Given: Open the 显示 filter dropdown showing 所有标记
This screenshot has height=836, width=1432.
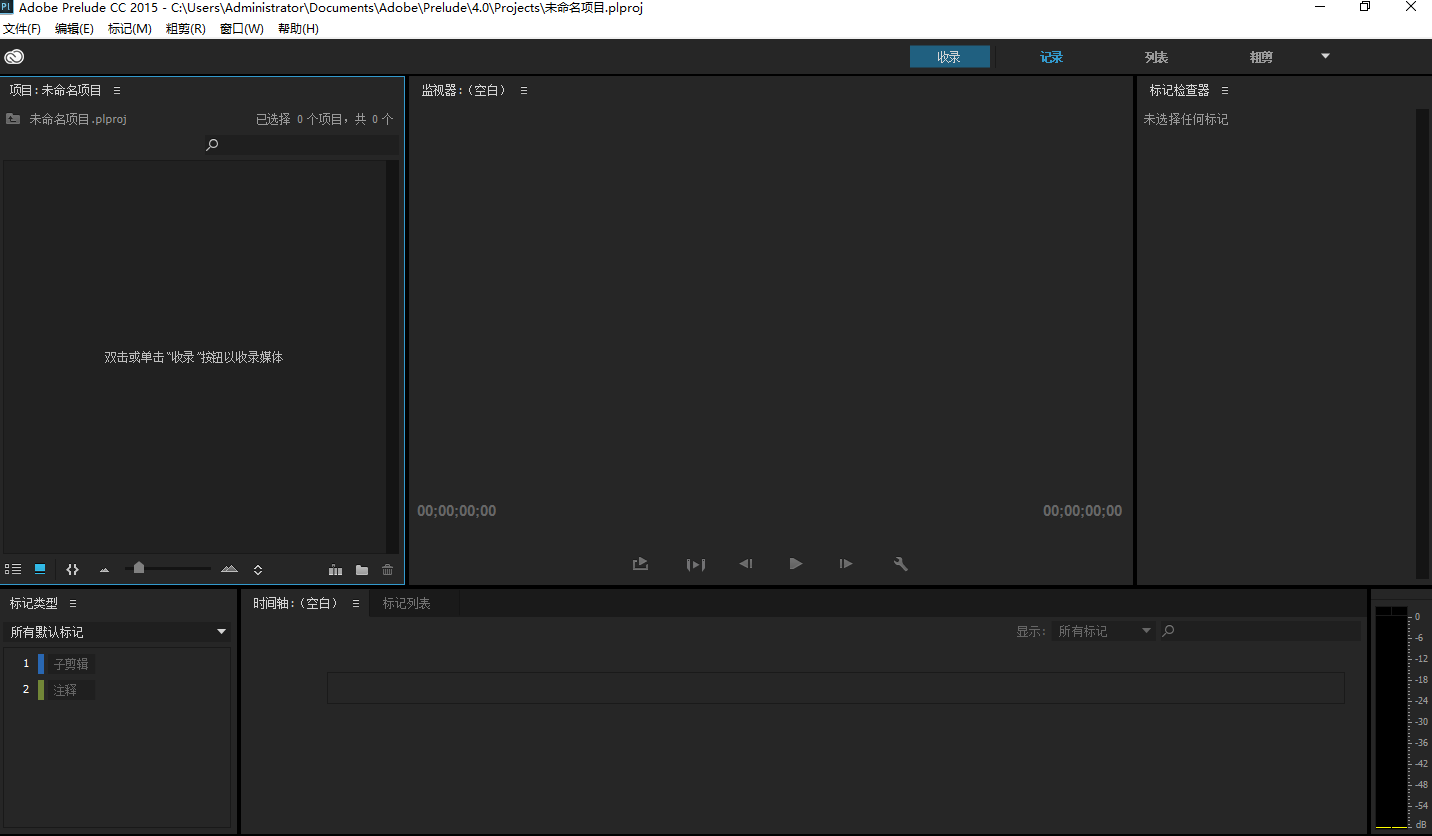Looking at the screenshot, I should coord(1103,630).
